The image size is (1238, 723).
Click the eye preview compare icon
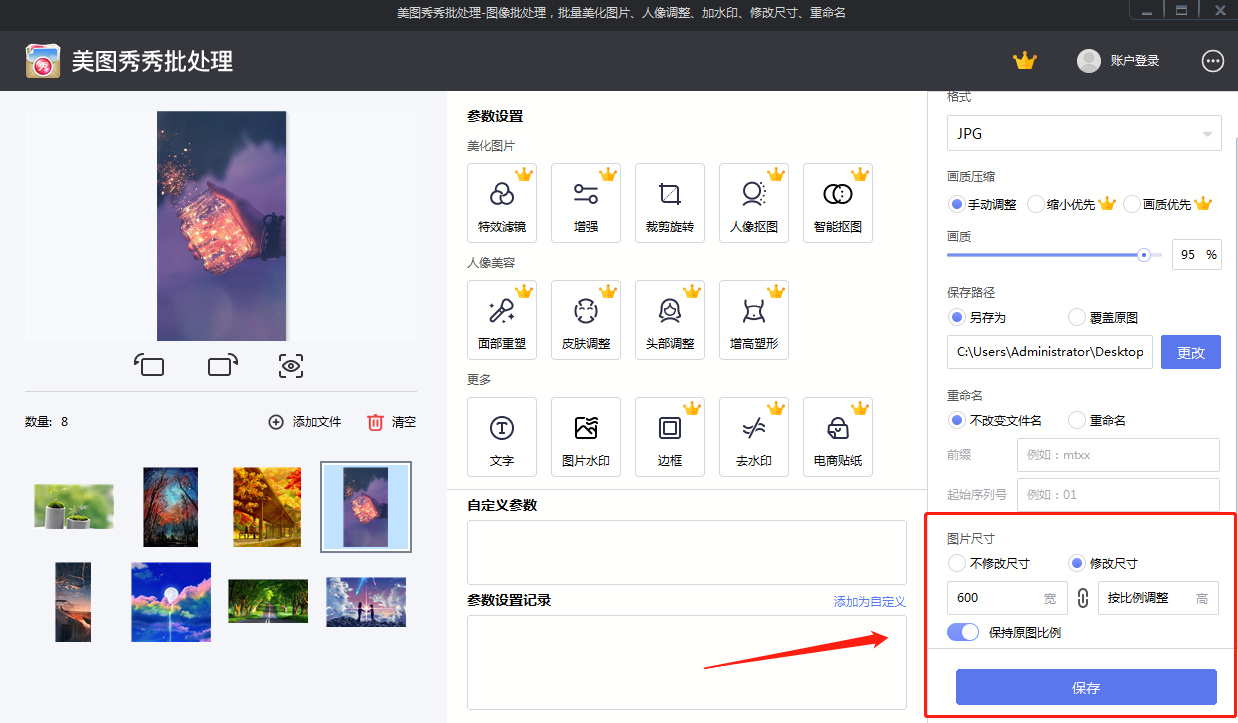291,366
